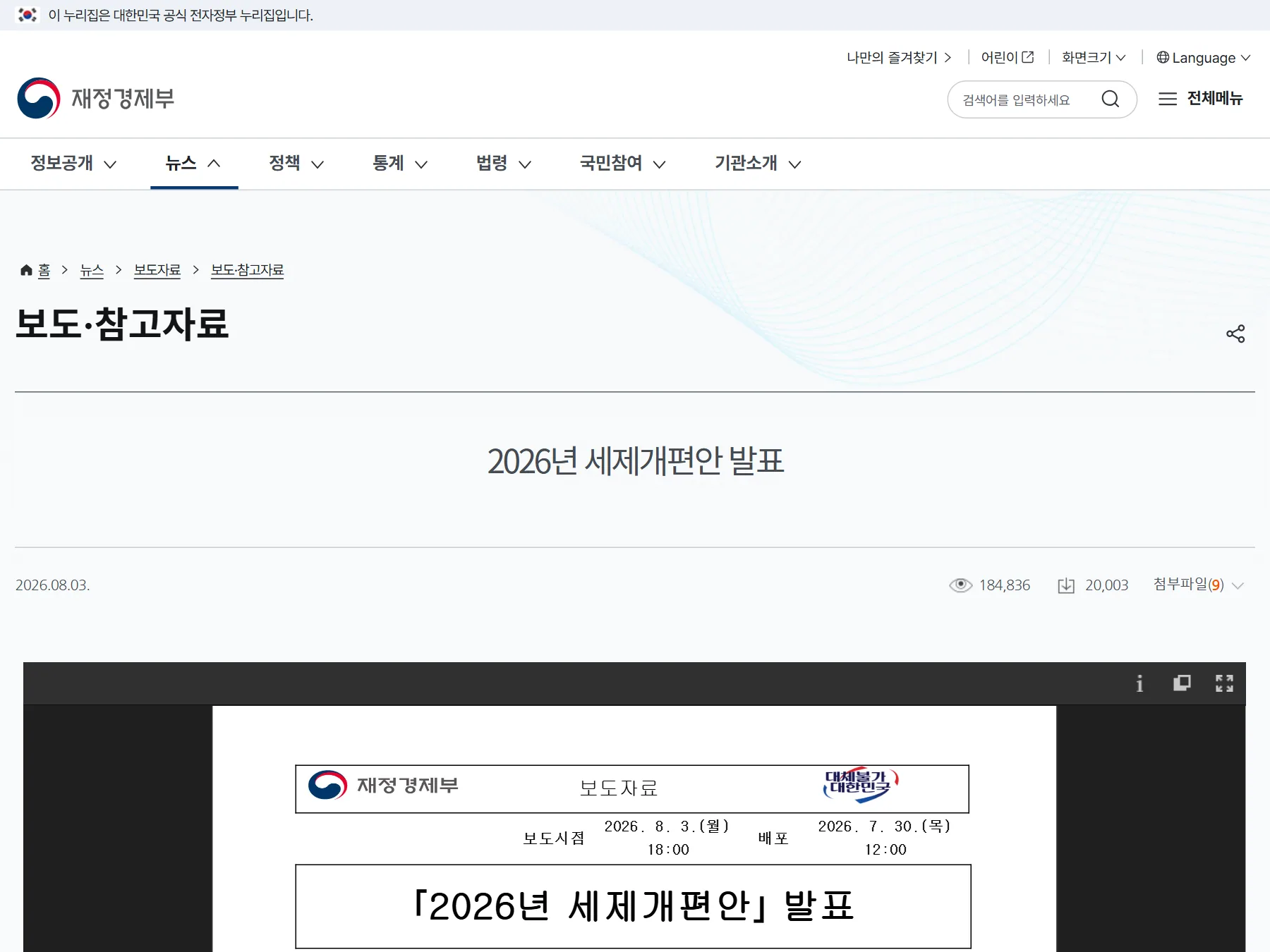Click the article title 2026년 세제개편안 발표
The width and height of the screenshot is (1270, 952).
[x=635, y=461]
